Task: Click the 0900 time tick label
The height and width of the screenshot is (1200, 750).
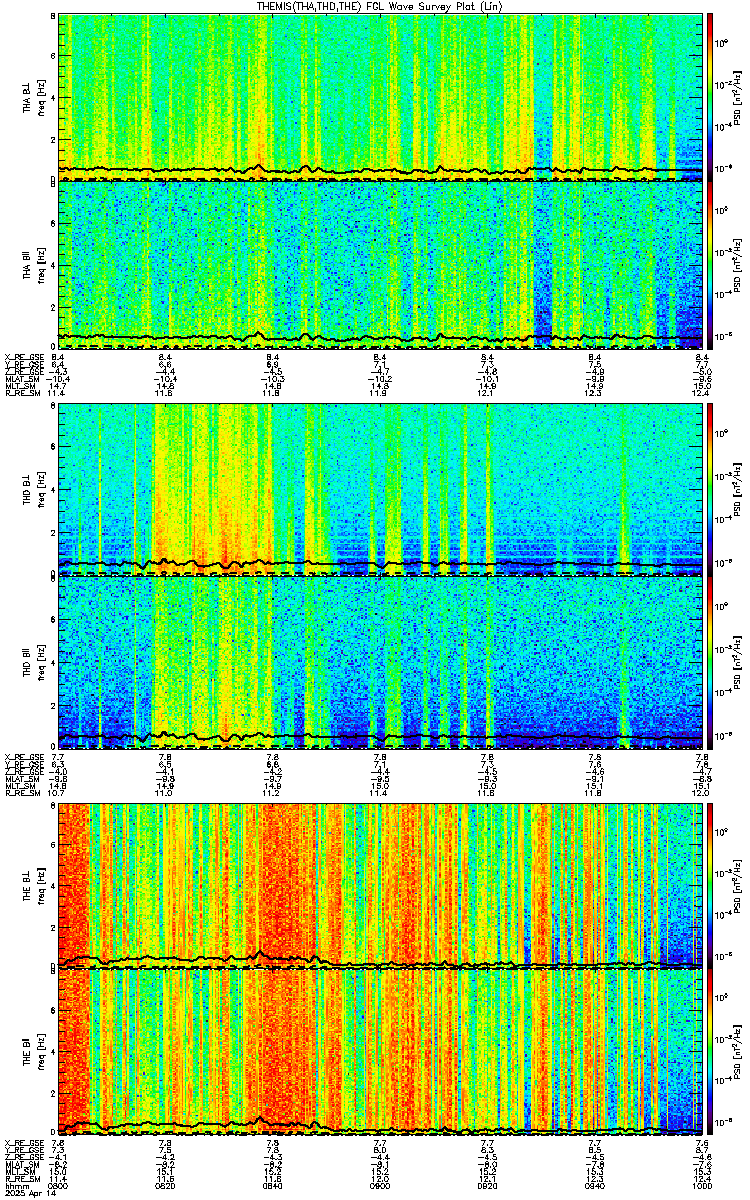Action: pyautogui.click(x=381, y=1186)
